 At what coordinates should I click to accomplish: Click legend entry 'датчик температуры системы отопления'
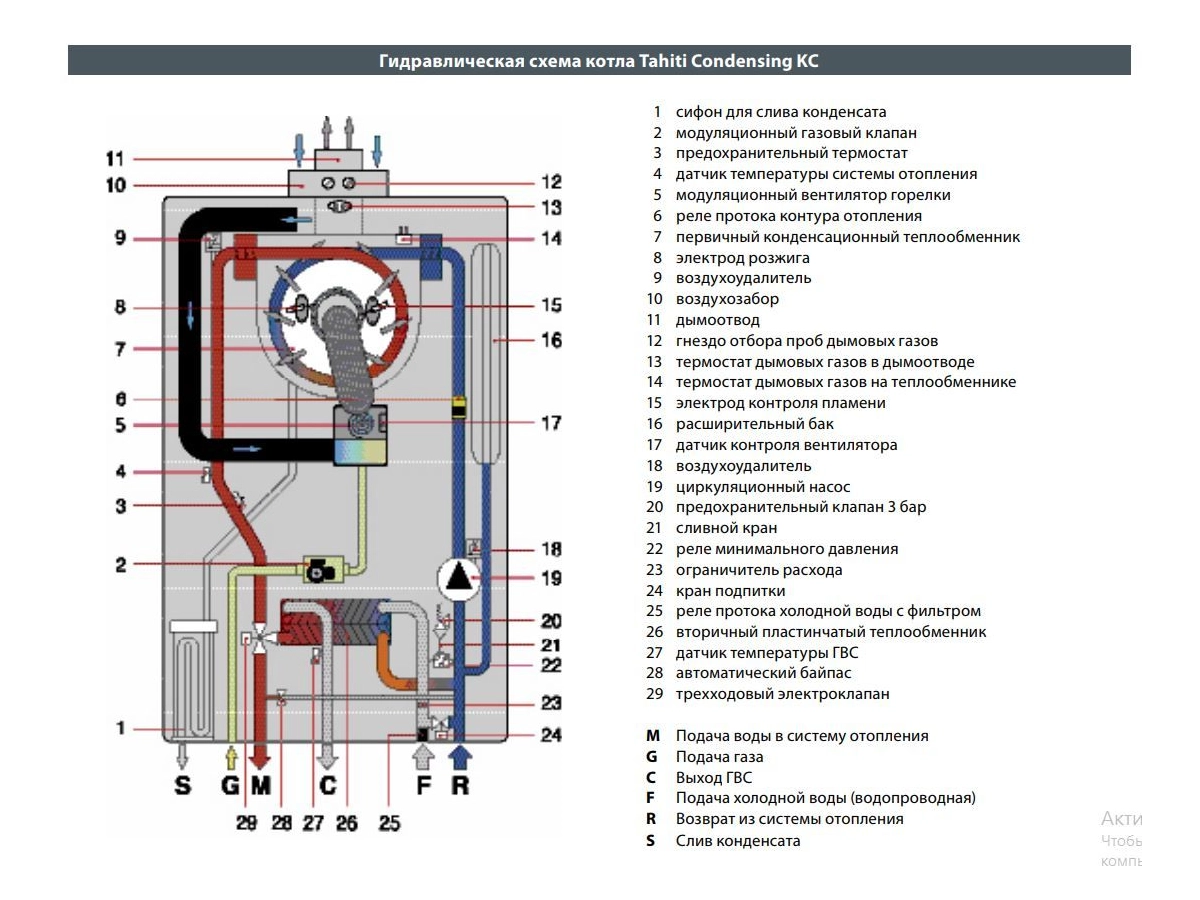coord(826,174)
